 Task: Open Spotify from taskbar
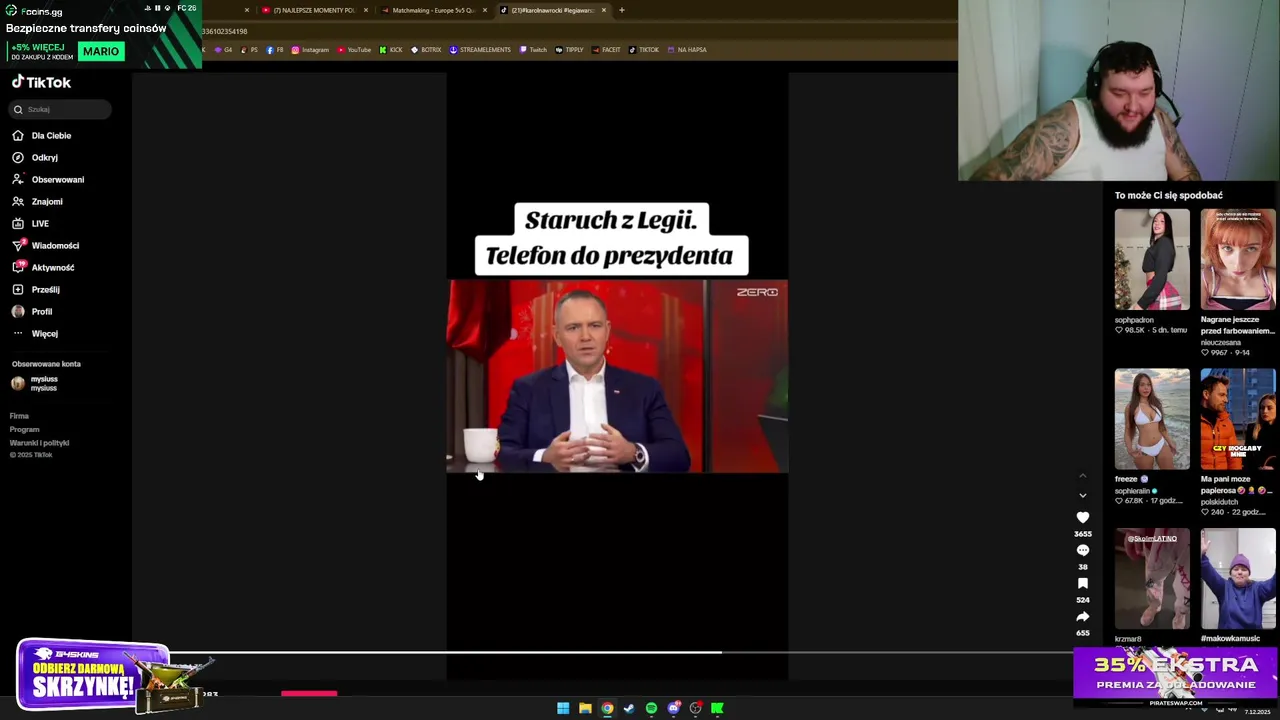coord(651,708)
